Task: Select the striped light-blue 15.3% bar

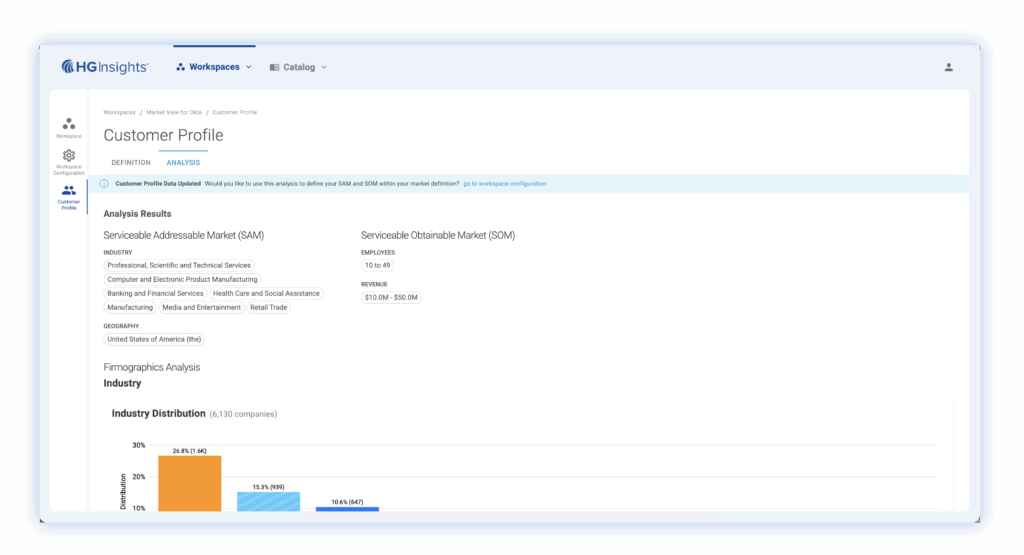Action: tap(268, 501)
